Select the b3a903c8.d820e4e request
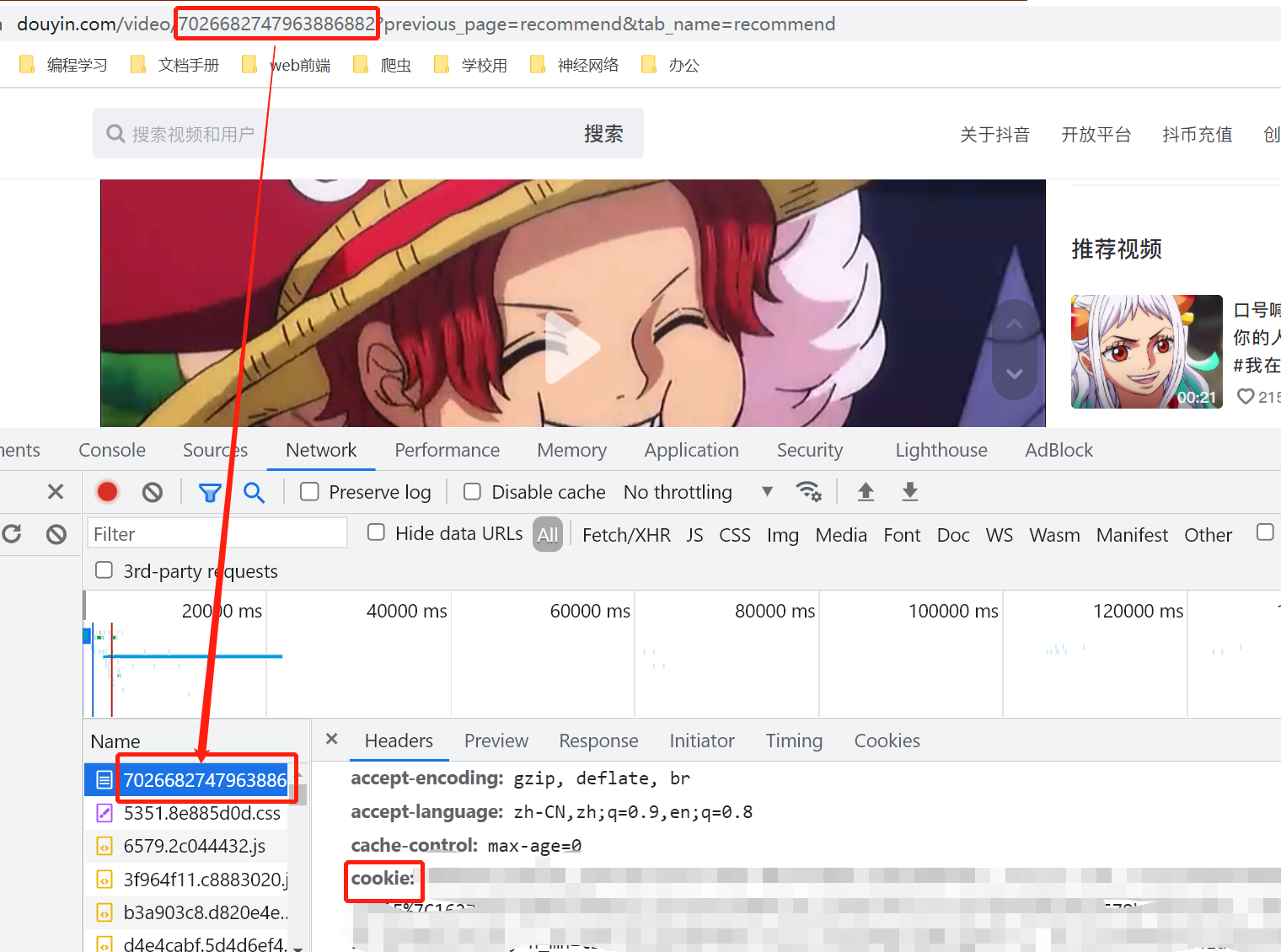 [x=187, y=912]
